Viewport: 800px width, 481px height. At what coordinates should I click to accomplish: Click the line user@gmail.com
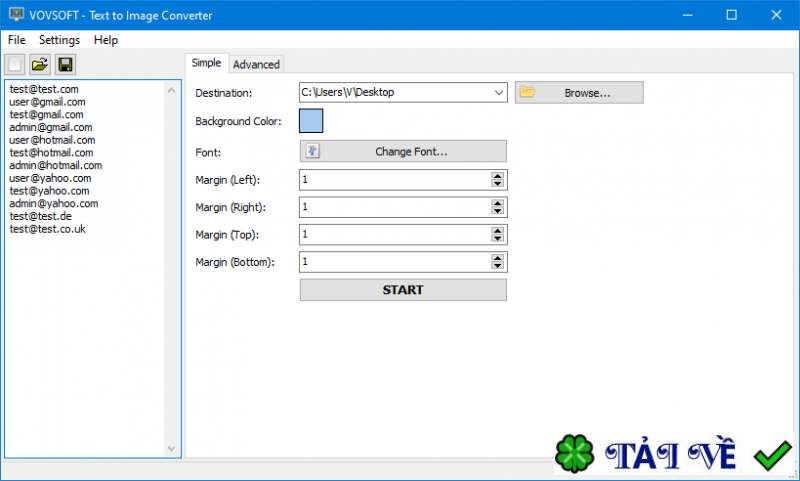pyautogui.click(x=47, y=102)
